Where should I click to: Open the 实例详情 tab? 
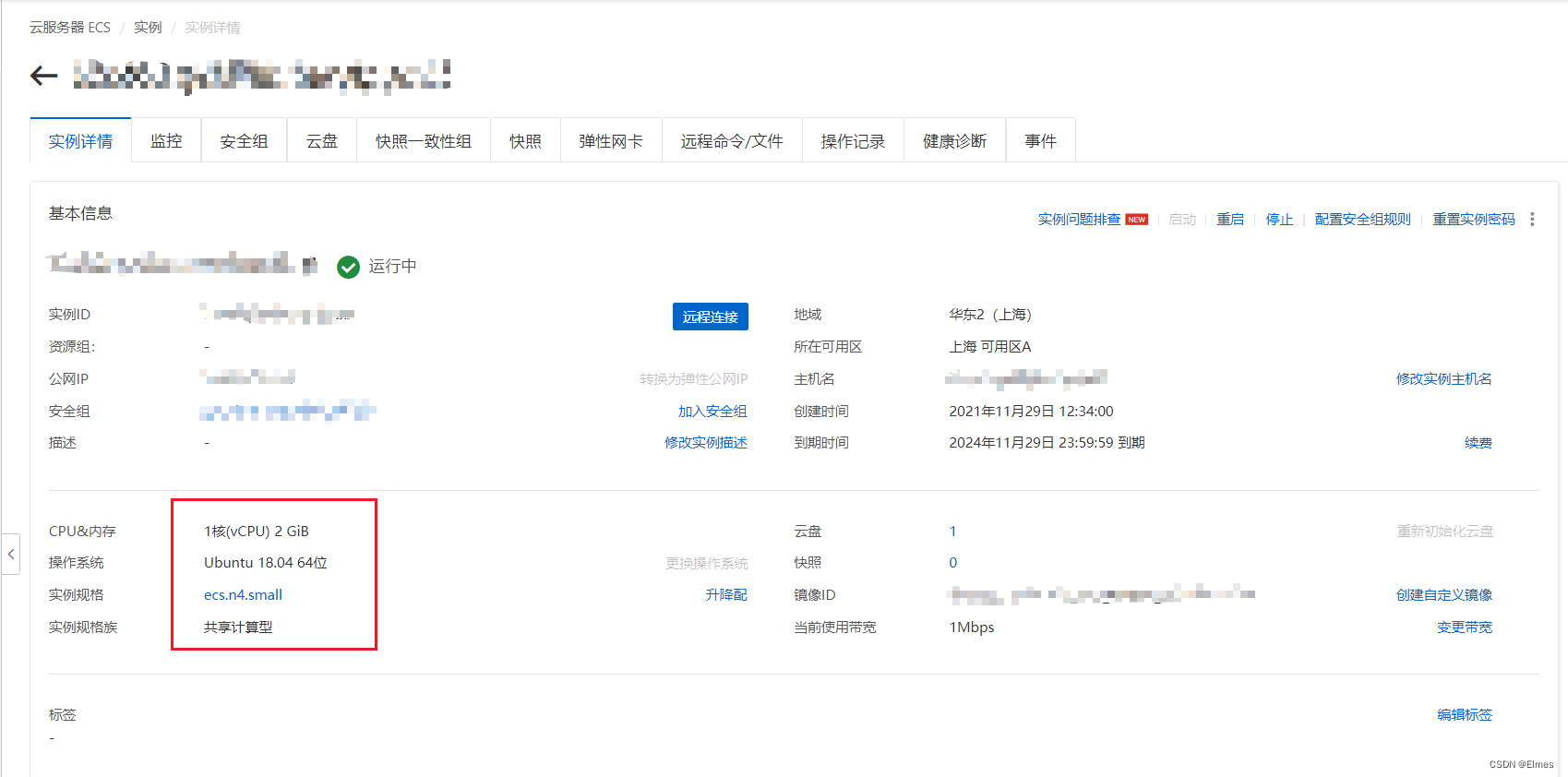click(80, 141)
